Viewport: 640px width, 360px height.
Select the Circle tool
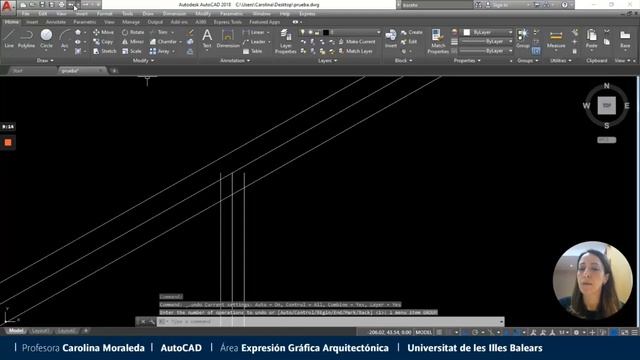(x=46, y=39)
